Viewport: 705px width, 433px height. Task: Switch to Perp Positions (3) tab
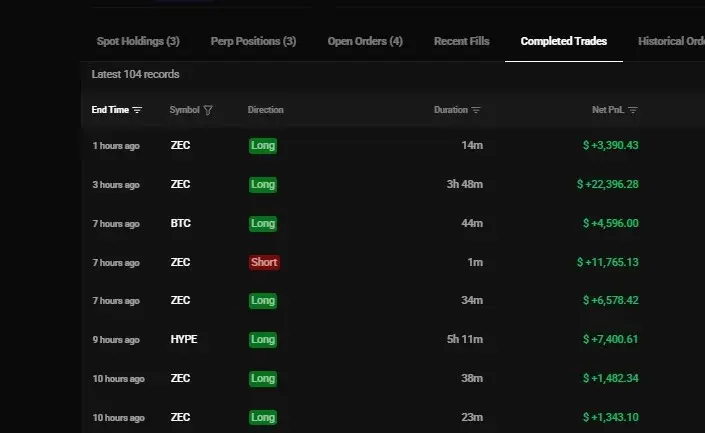(x=253, y=41)
